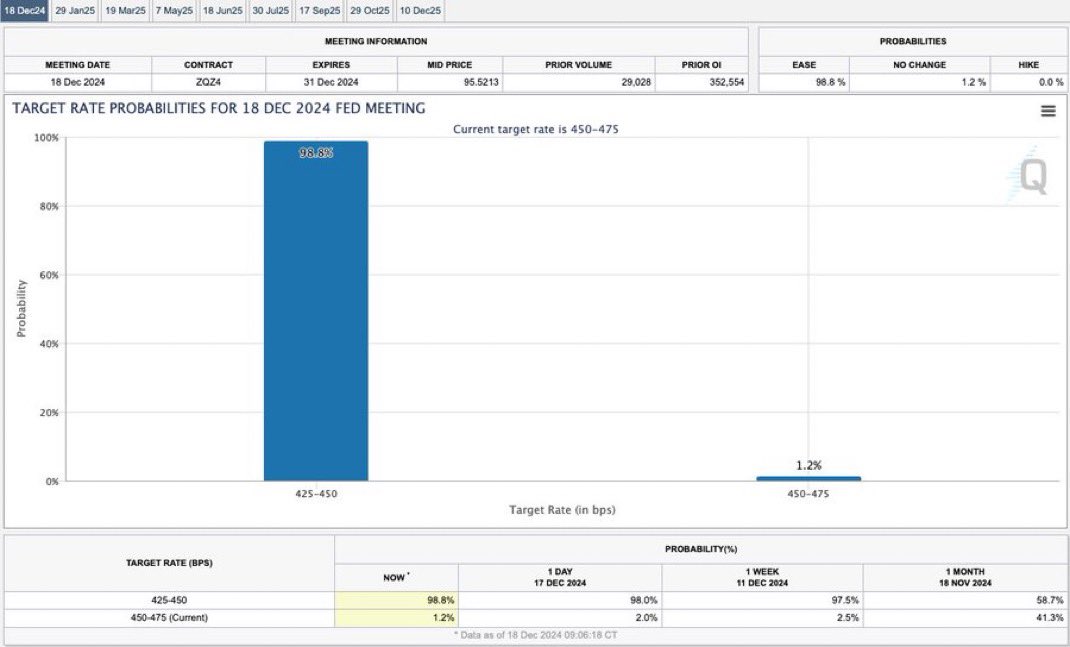
Task: Click the EXPIRES column header
Action: click(x=331, y=65)
